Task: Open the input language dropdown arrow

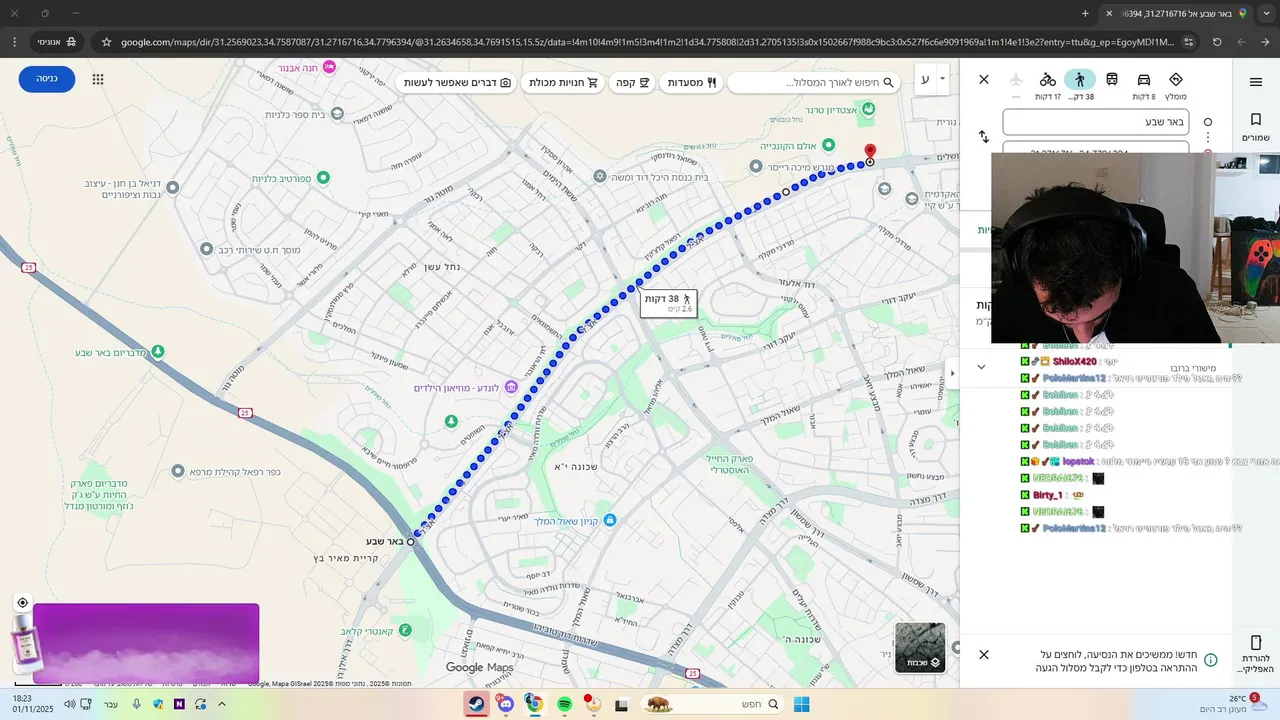Action: 942,80
